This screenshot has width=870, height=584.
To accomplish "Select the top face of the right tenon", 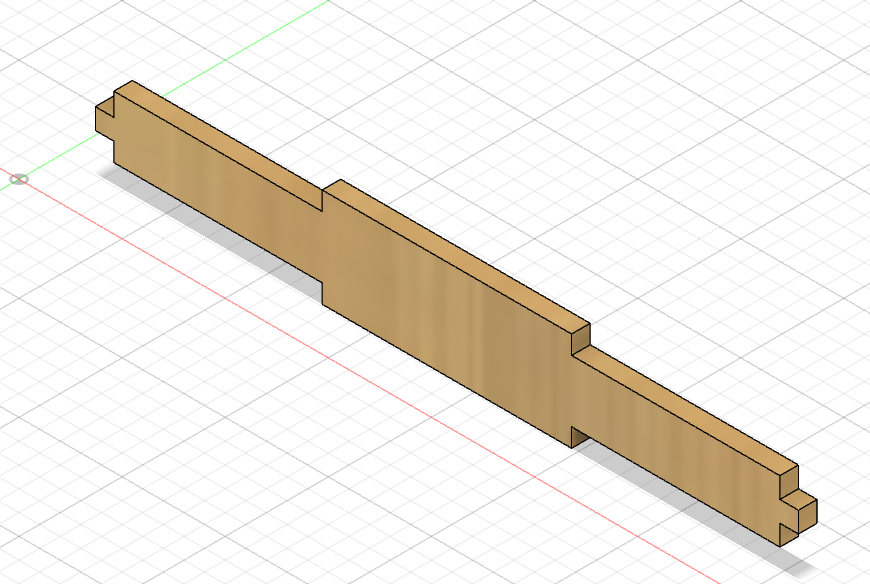I will 798,499.
